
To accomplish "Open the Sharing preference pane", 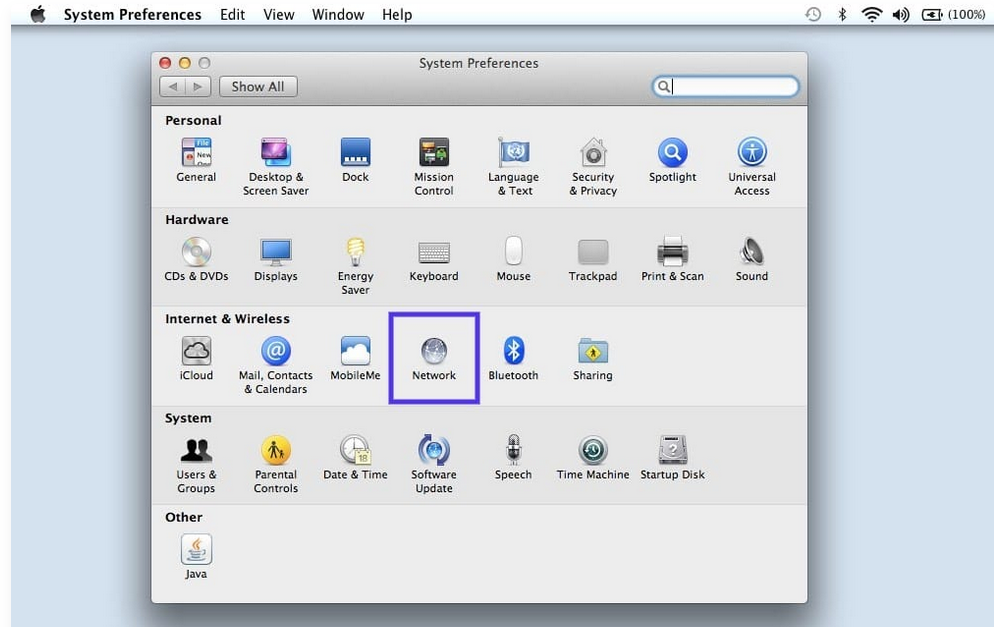I will click(593, 358).
